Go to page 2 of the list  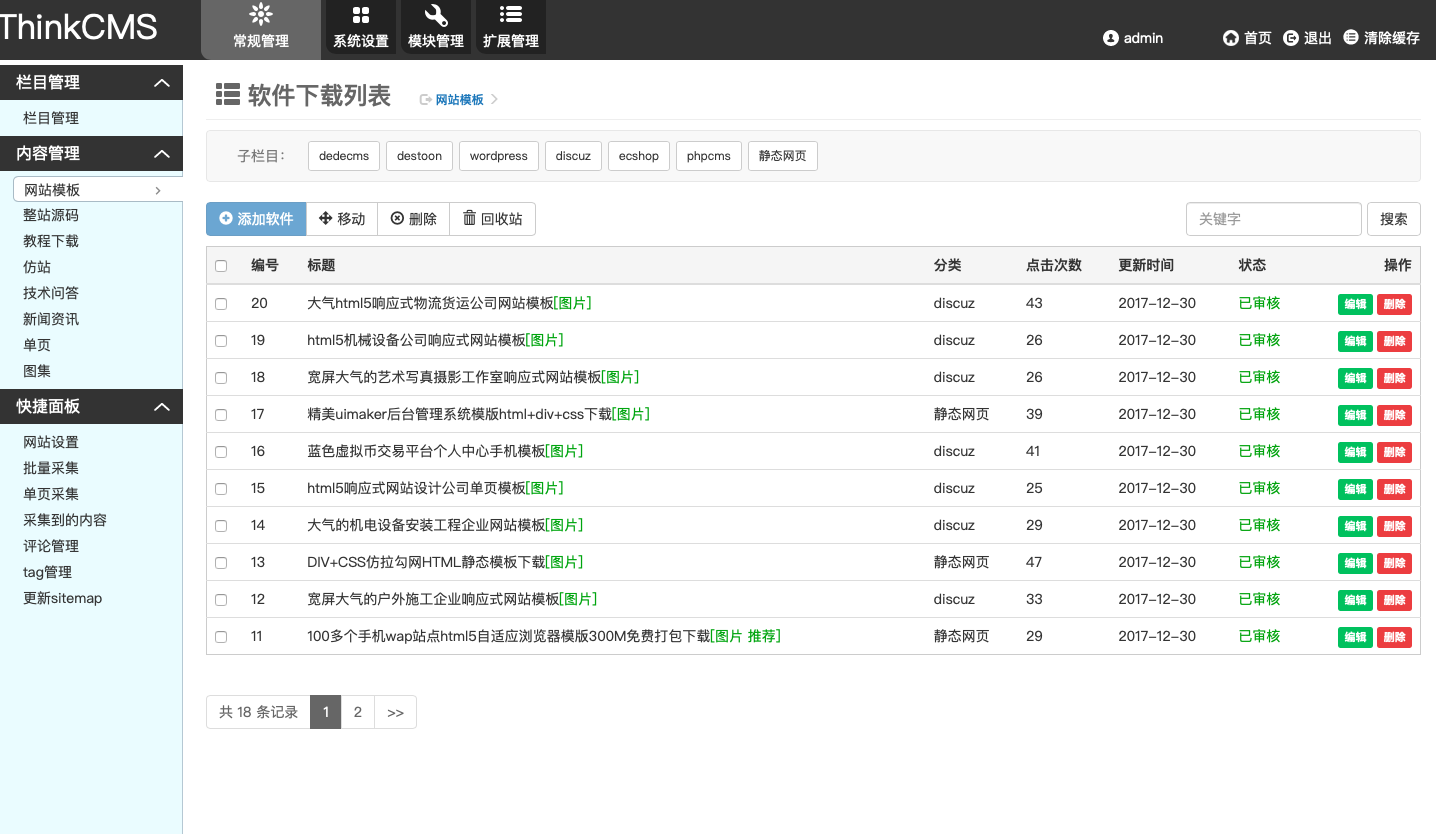[x=357, y=712]
